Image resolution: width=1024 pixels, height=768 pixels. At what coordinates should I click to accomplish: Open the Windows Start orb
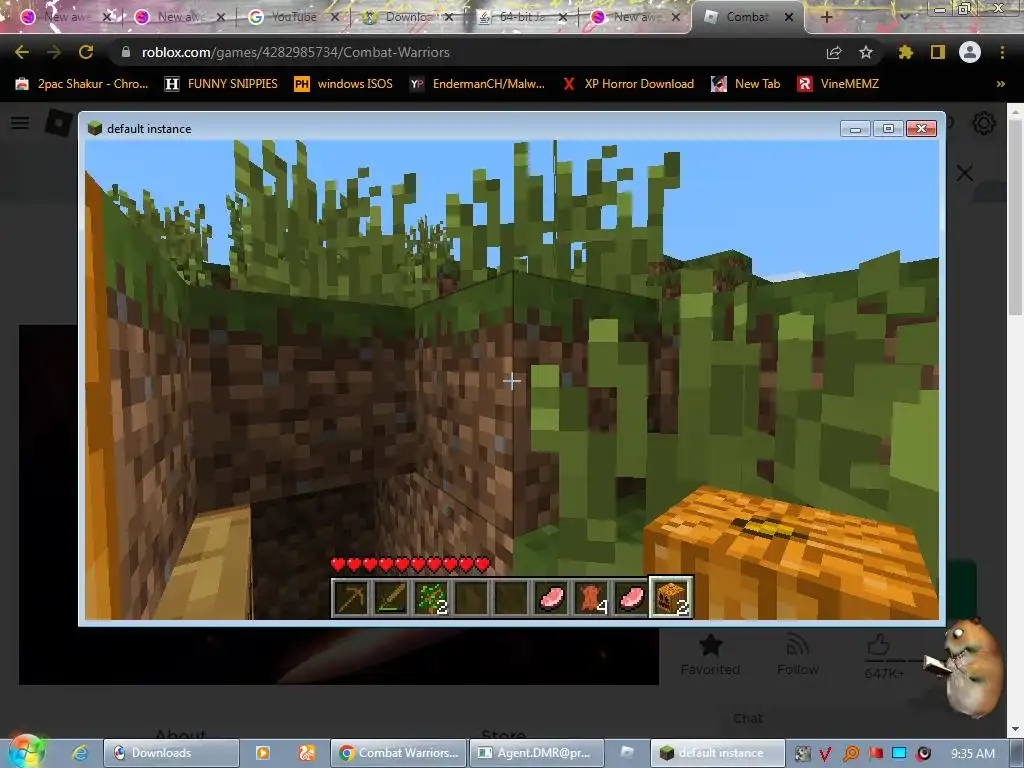click(x=26, y=752)
